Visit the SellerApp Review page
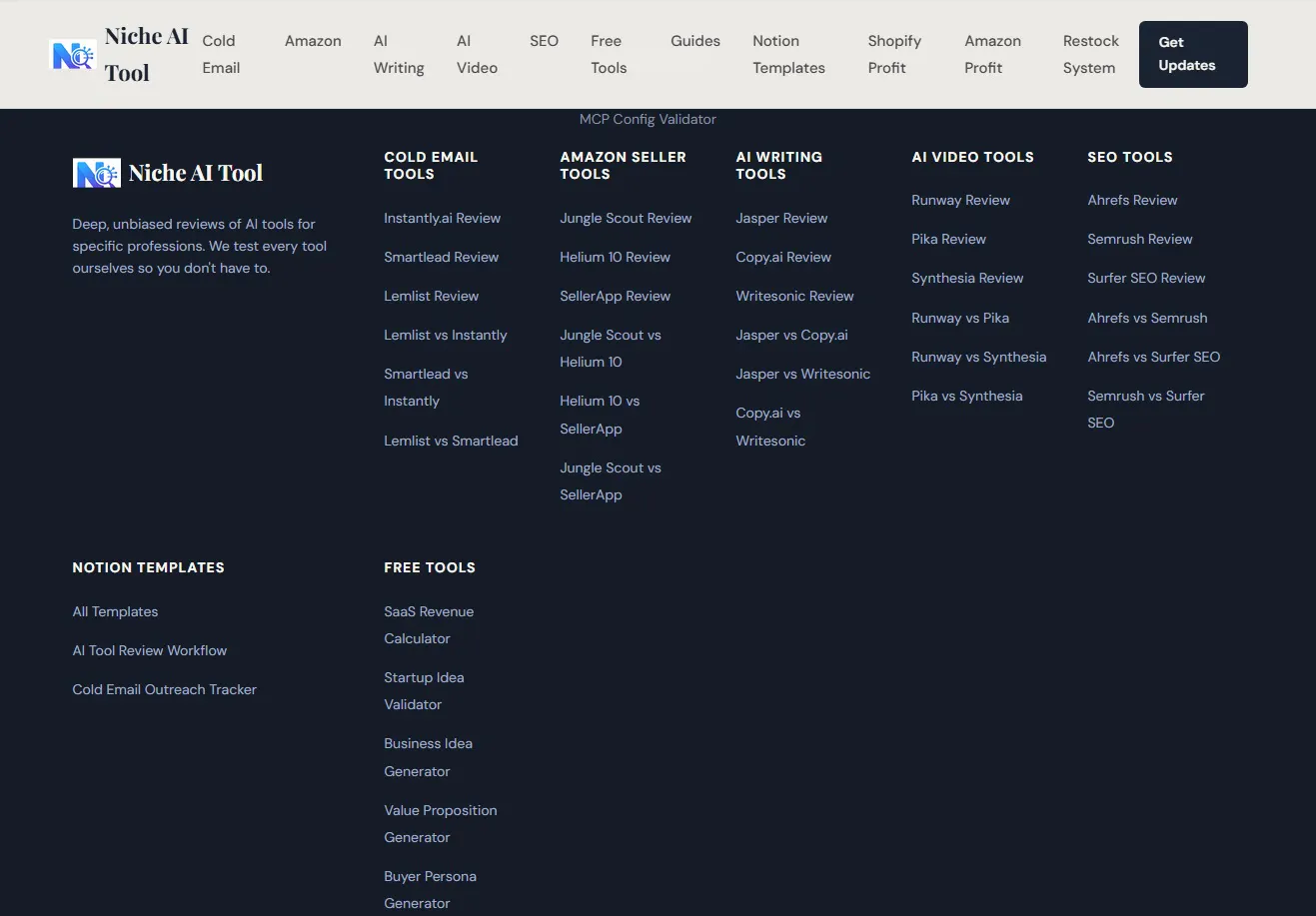 (615, 296)
